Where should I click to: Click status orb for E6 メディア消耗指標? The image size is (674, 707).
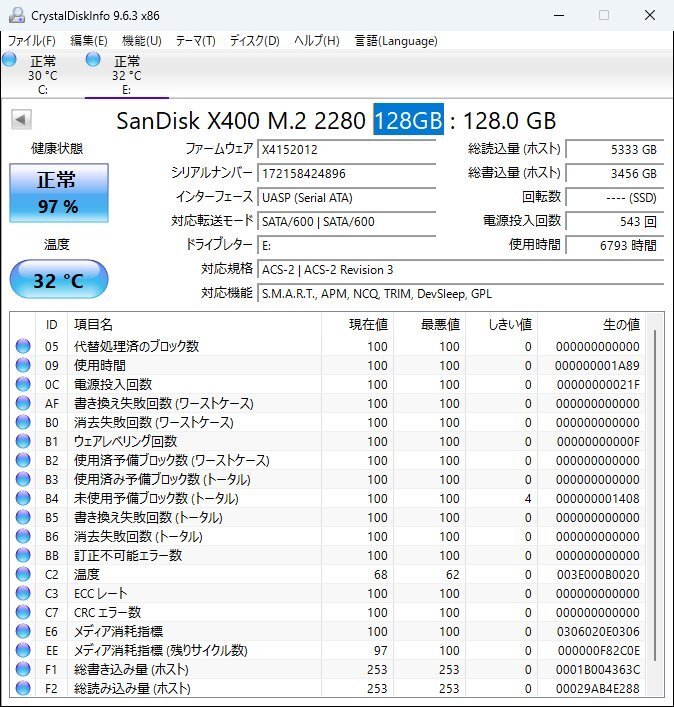coord(23,631)
